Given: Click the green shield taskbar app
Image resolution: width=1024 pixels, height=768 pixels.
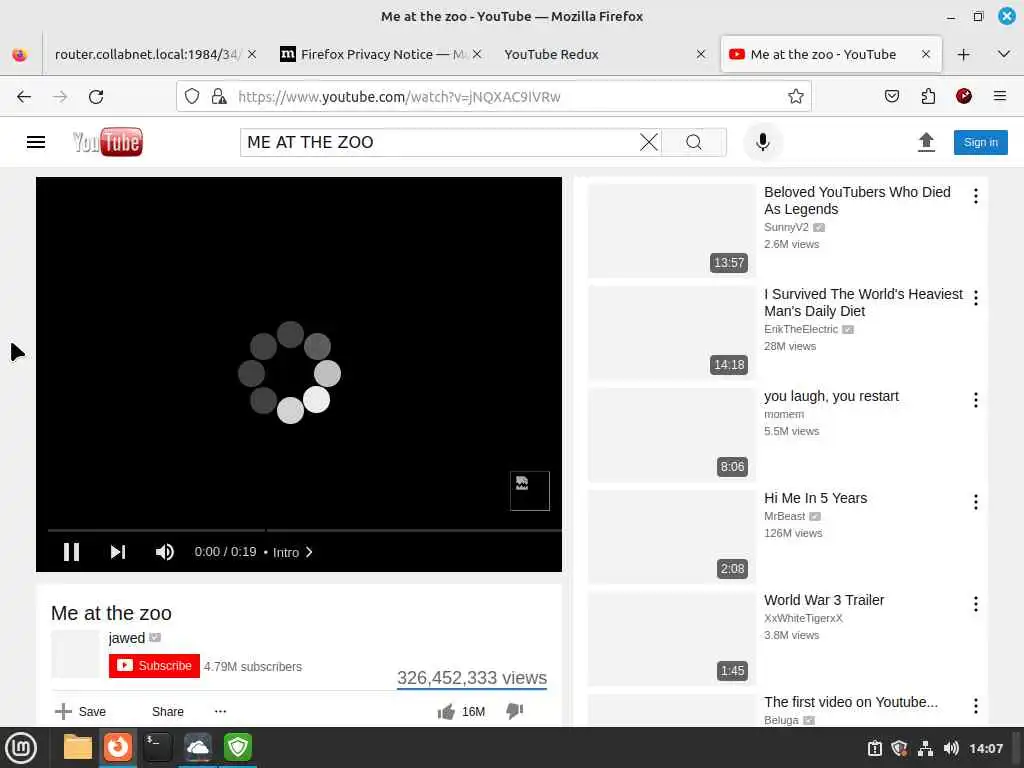Looking at the screenshot, I should point(238,747).
